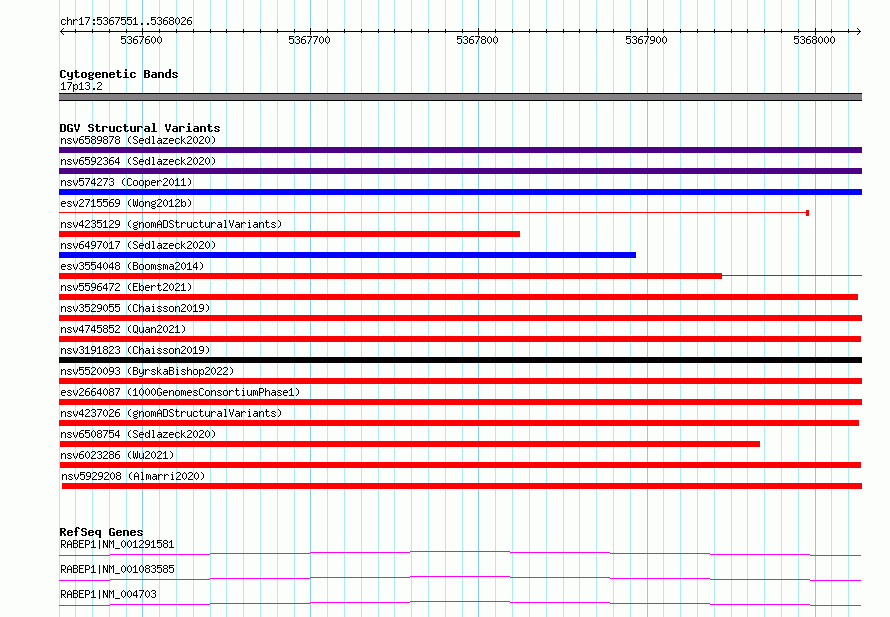Image resolution: width=890 pixels, height=617 pixels.
Task: Select the magenta line for RABEP1|NM_004703
Action: click(x=460, y=603)
